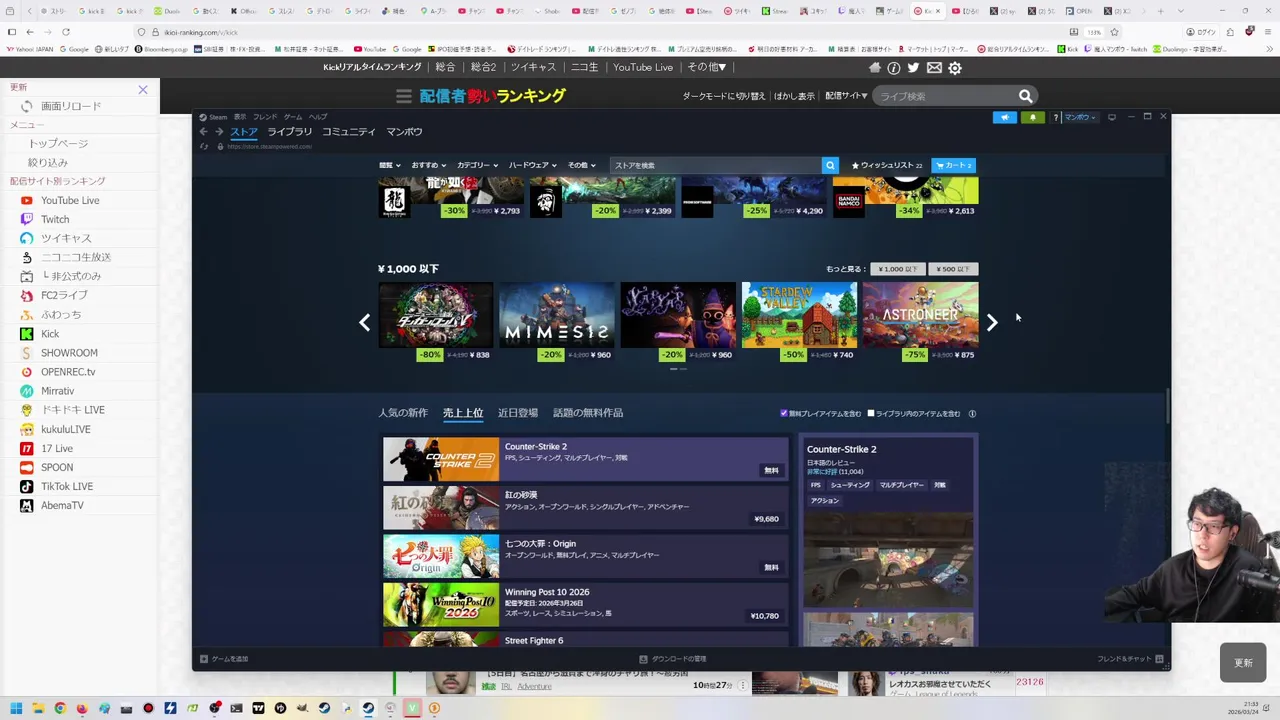The width and height of the screenshot is (1280, 720).
Task: Go forward with Steam's forward arrow
Action: pyautogui.click(x=219, y=132)
